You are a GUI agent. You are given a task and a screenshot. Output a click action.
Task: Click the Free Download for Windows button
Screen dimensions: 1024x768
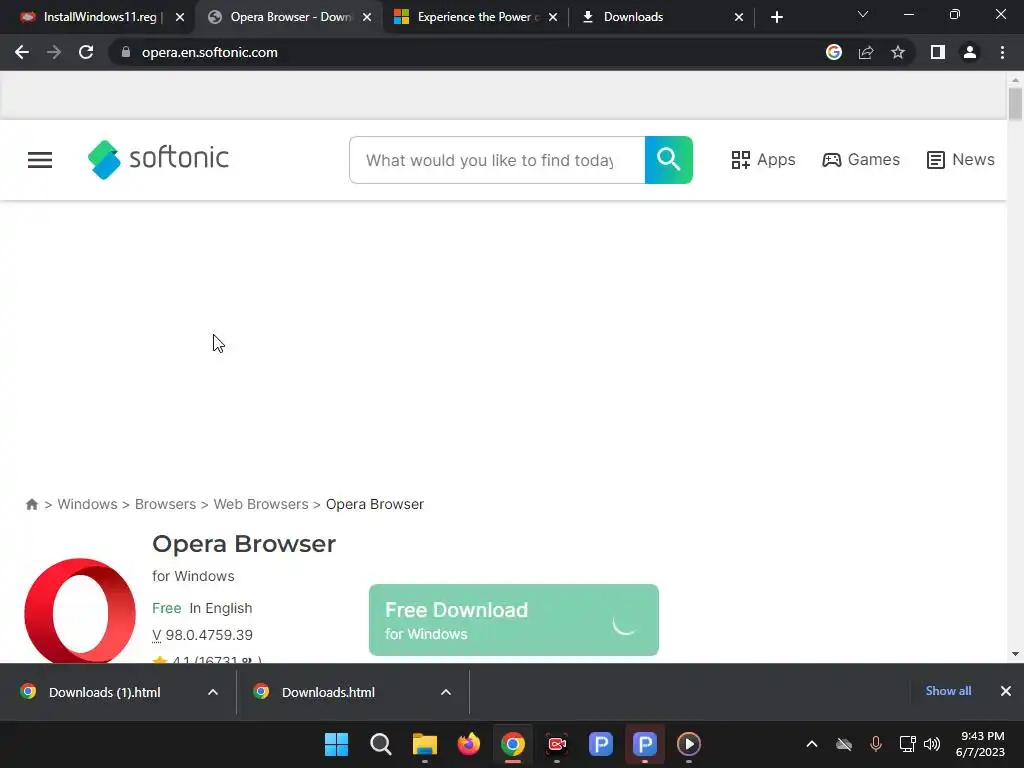(514, 620)
